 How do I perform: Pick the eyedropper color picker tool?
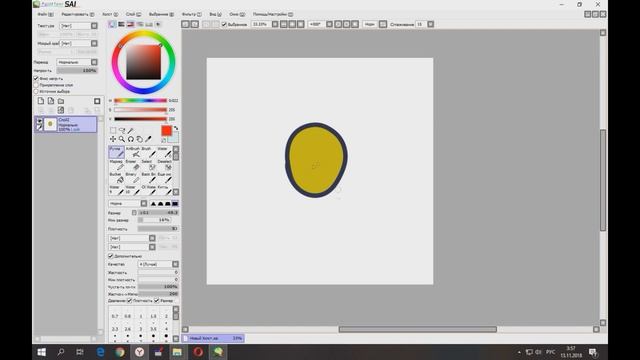tap(148, 139)
